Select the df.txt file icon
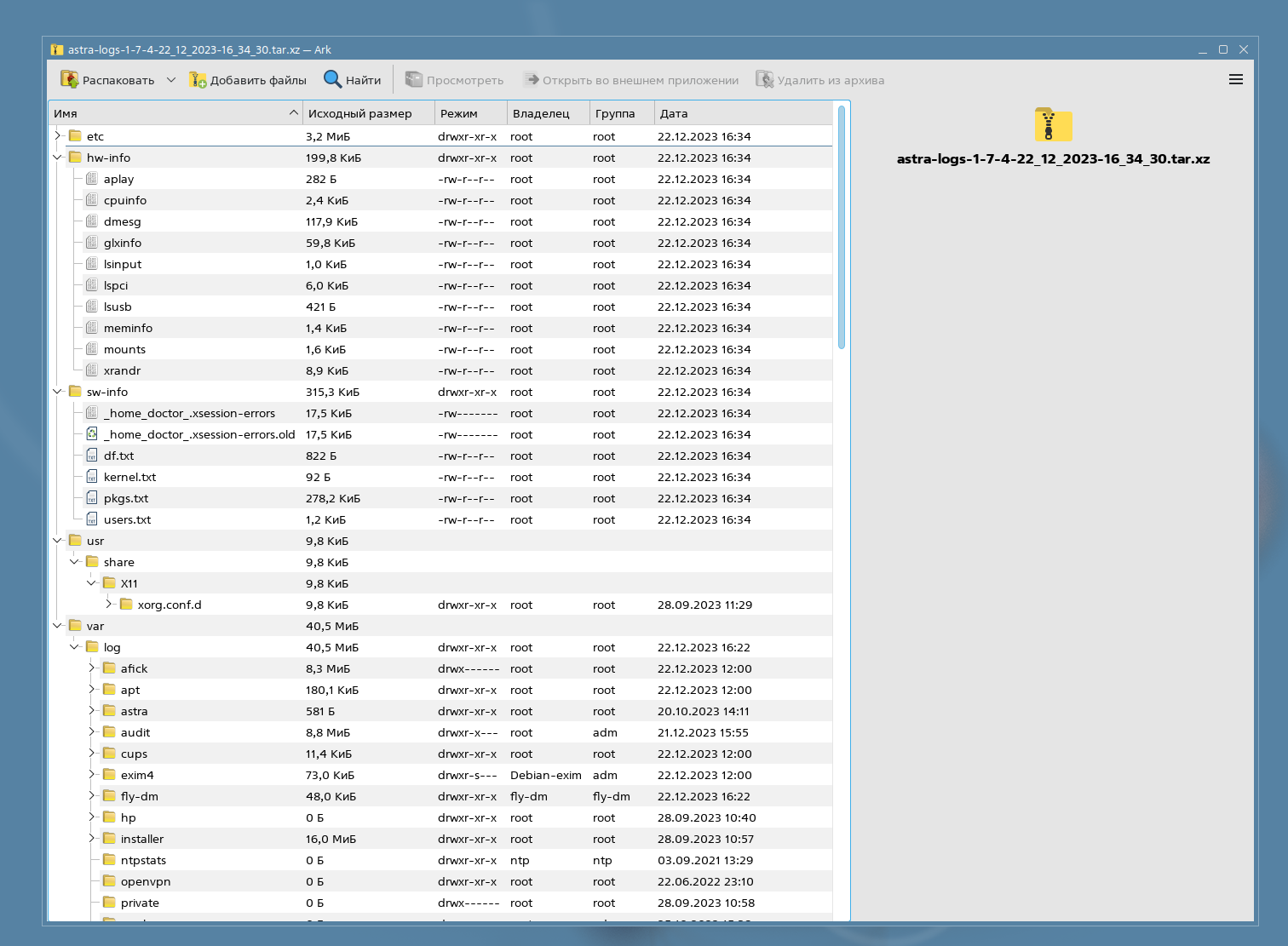Screen dimensions: 1288x946 point(92,456)
